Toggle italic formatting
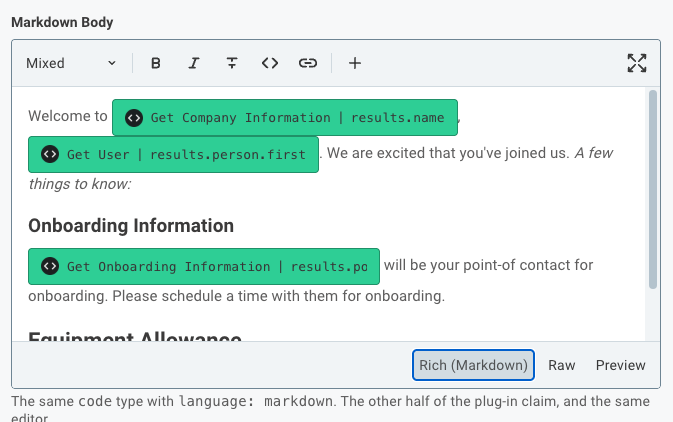 (x=194, y=63)
